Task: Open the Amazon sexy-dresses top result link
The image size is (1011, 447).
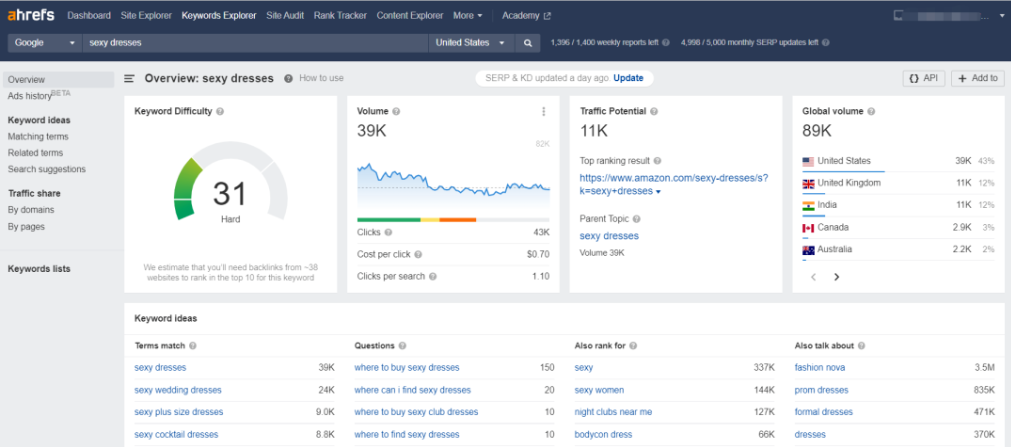Action: pos(674,184)
